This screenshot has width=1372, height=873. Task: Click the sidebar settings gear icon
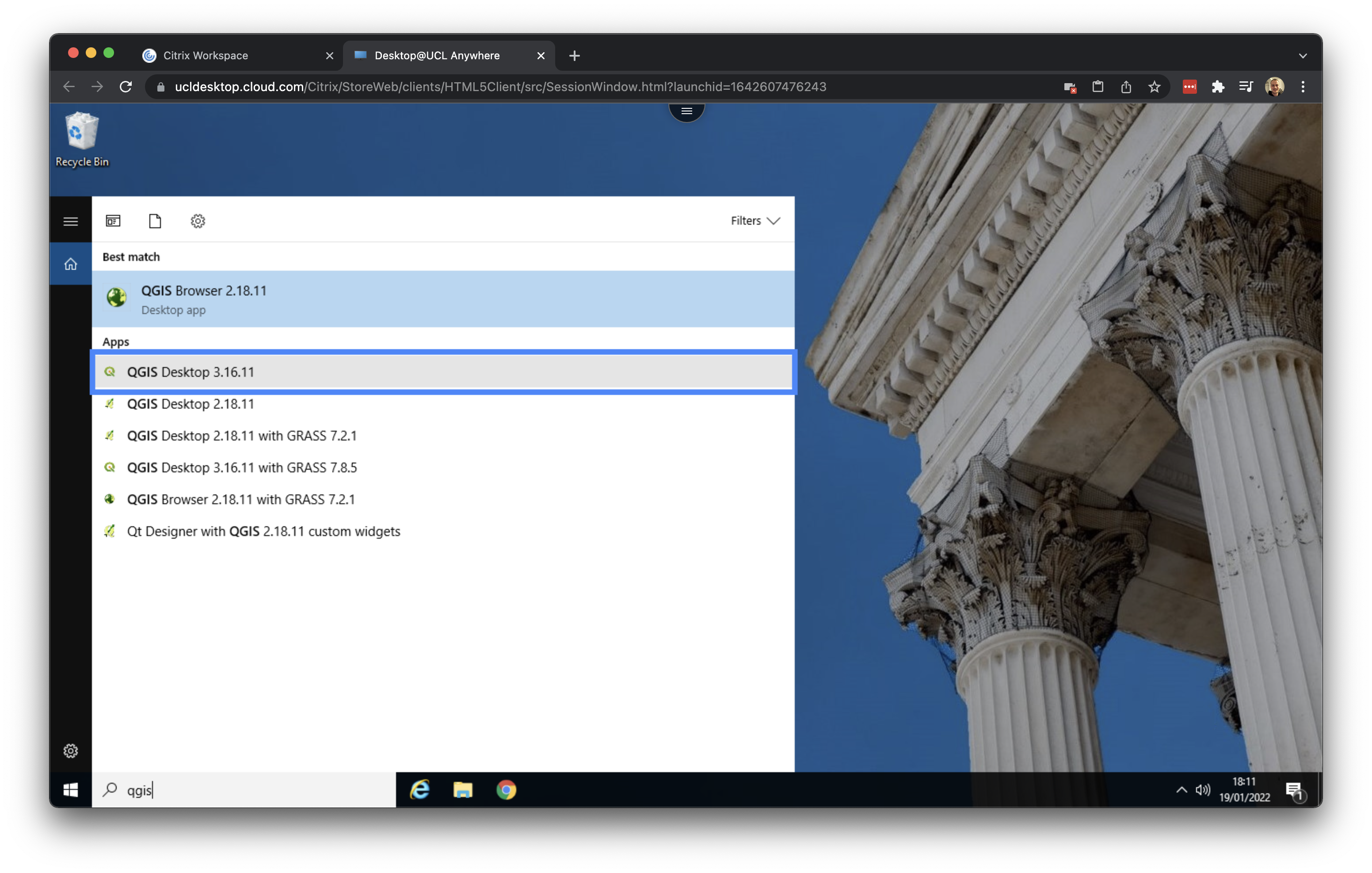pyautogui.click(x=71, y=751)
